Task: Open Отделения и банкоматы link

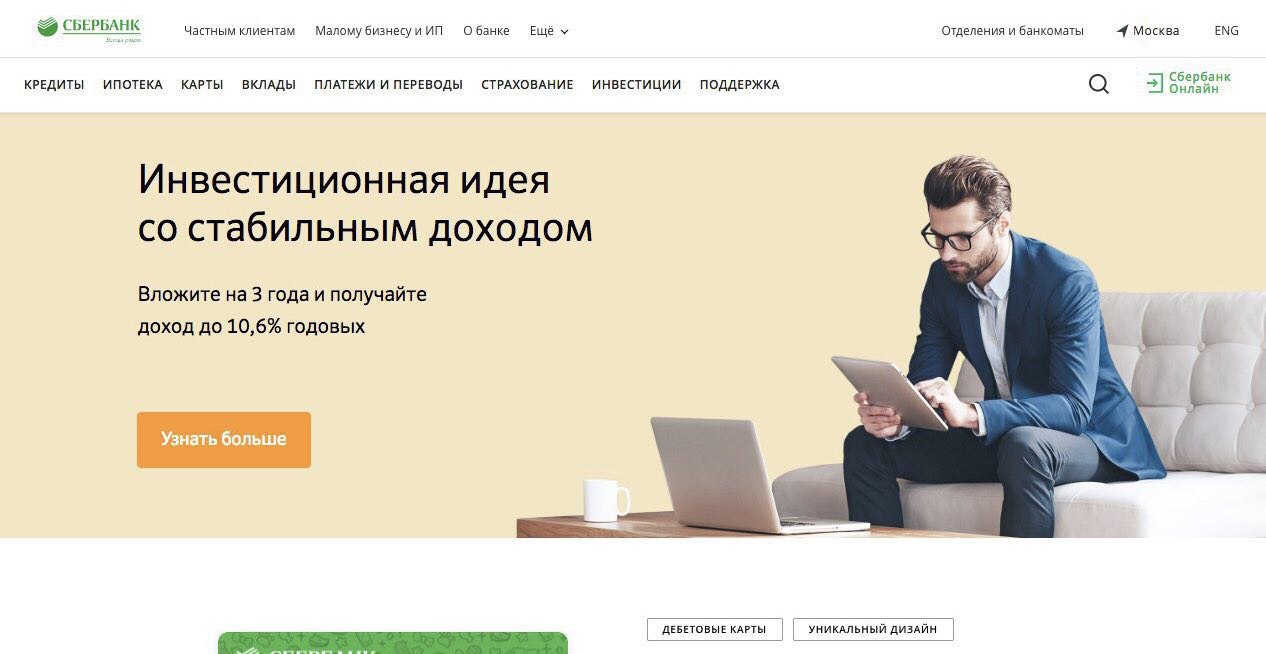Action: coord(1012,31)
